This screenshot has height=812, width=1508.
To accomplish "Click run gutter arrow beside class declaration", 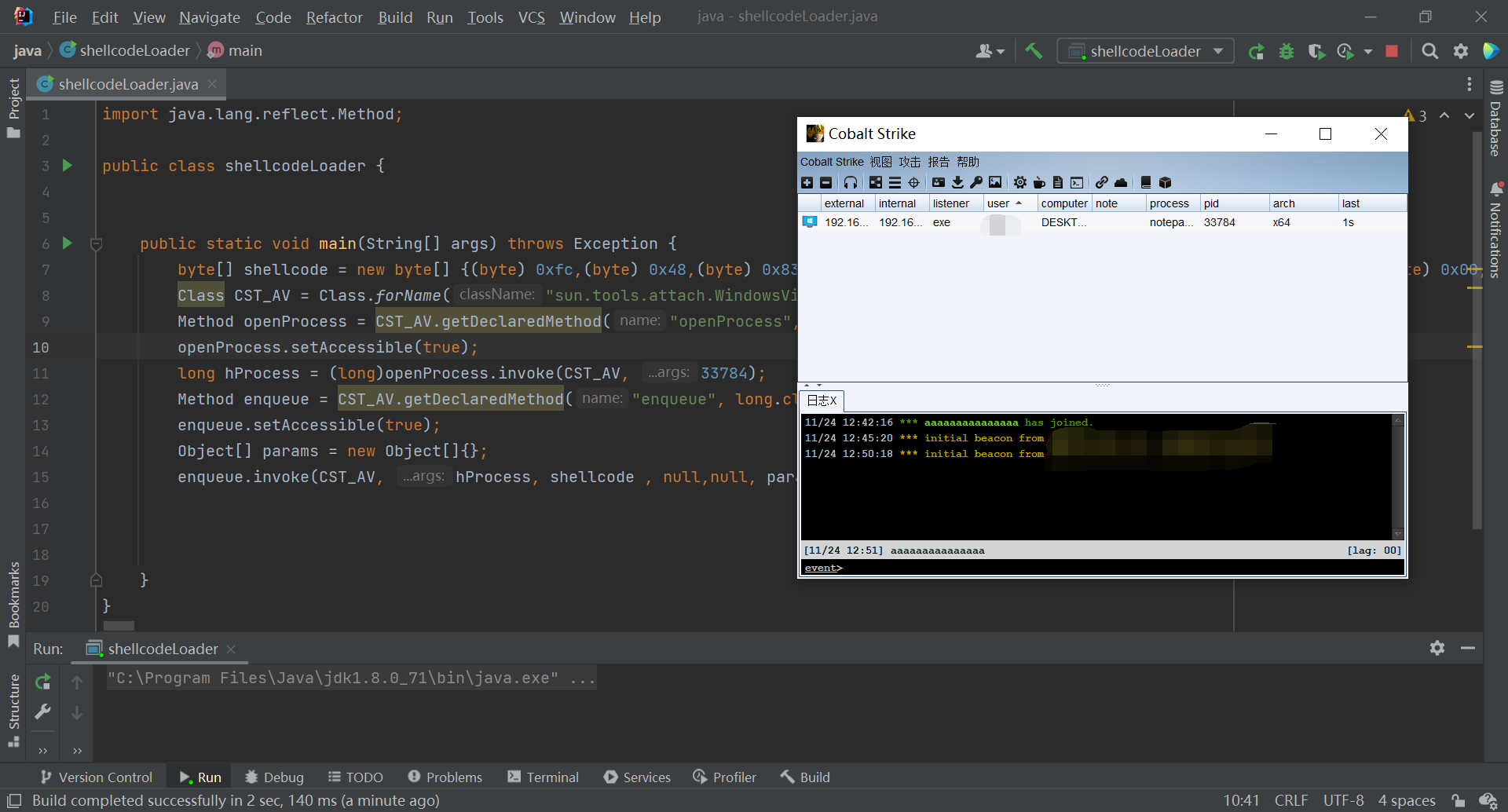I will click(x=67, y=166).
